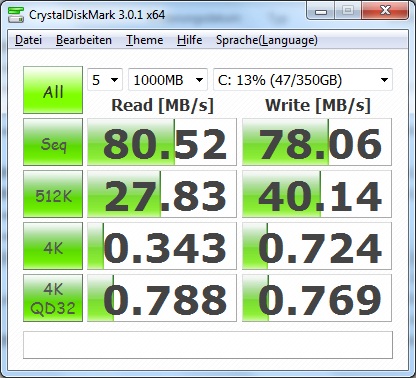Open the Sprache(Language) menu
This screenshot has height=378, width=416.
(x=267, y=40)
